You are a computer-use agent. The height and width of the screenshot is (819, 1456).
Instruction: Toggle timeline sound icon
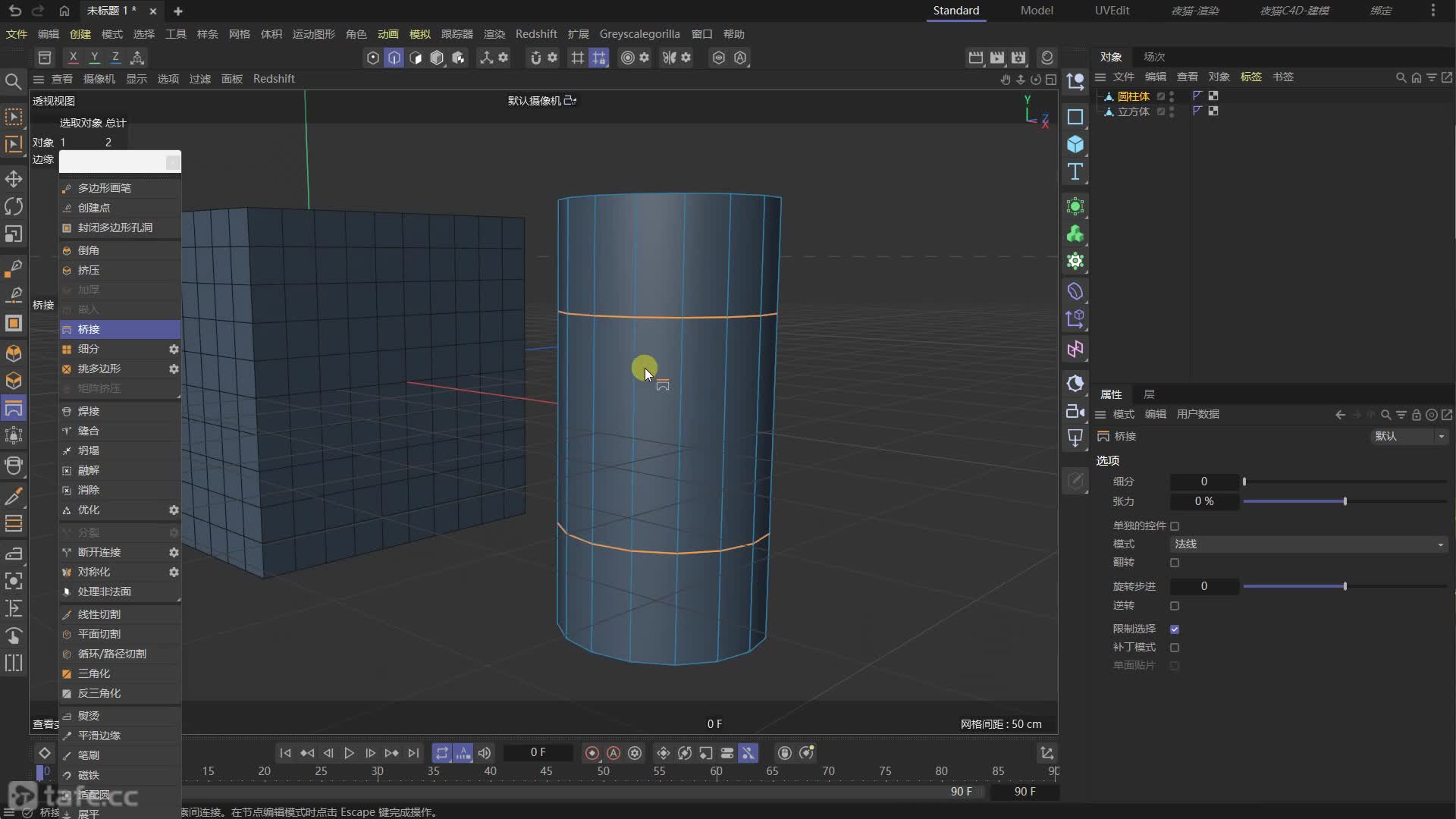(485, 753)
